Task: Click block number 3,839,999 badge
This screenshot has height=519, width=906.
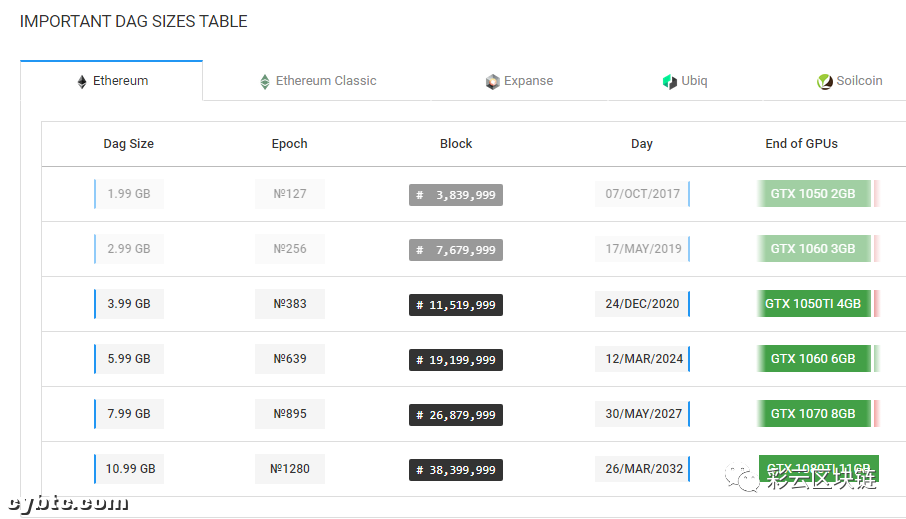Action: tap(456, 195)
